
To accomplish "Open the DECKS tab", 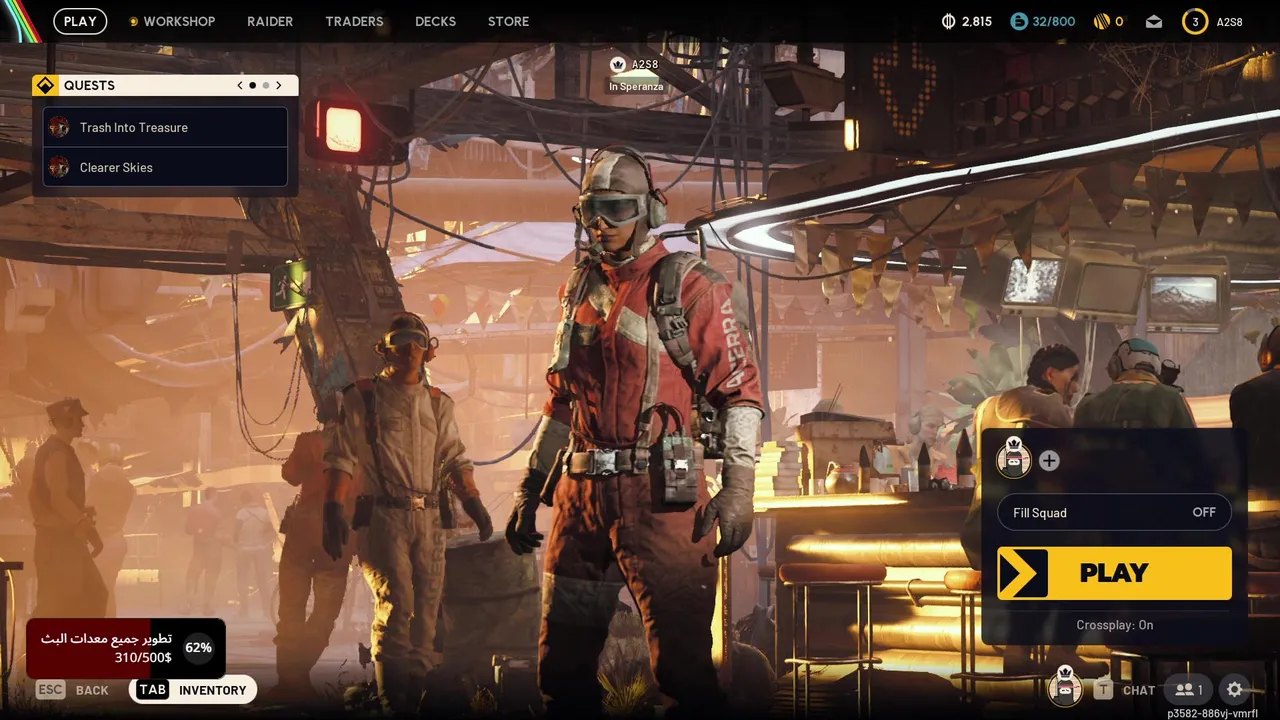I will coord(435,21).
